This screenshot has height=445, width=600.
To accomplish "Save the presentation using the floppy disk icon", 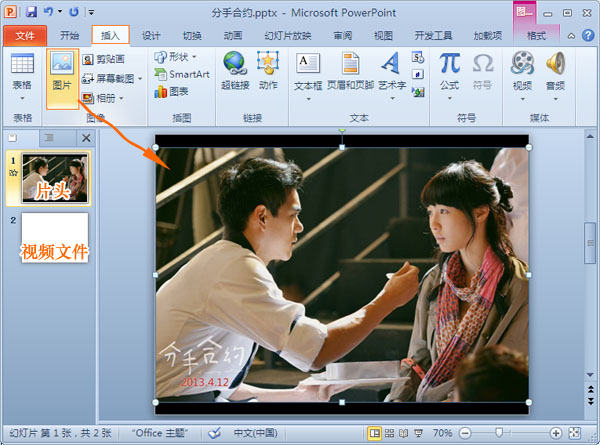I will point(31,12).
